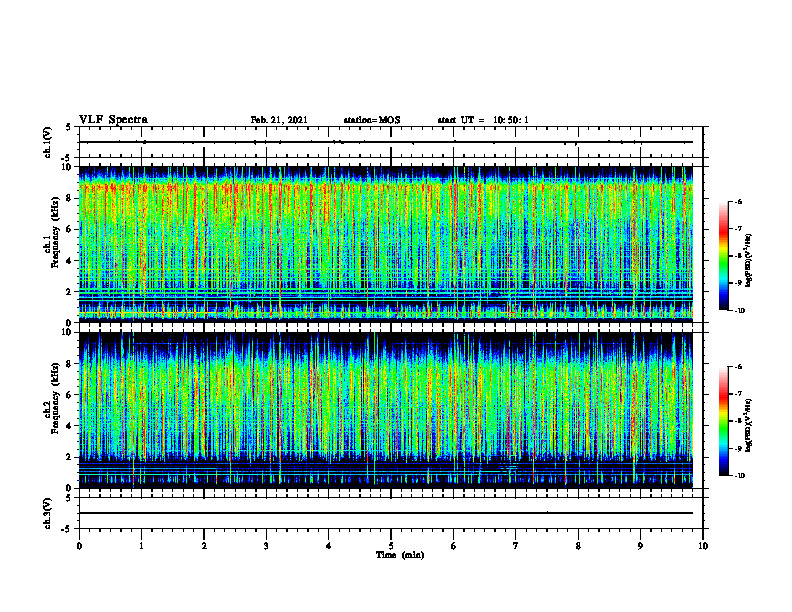Click the ch.3 voltage trace line
This screenshot has width=792, height=612.
tap(386, 513)
